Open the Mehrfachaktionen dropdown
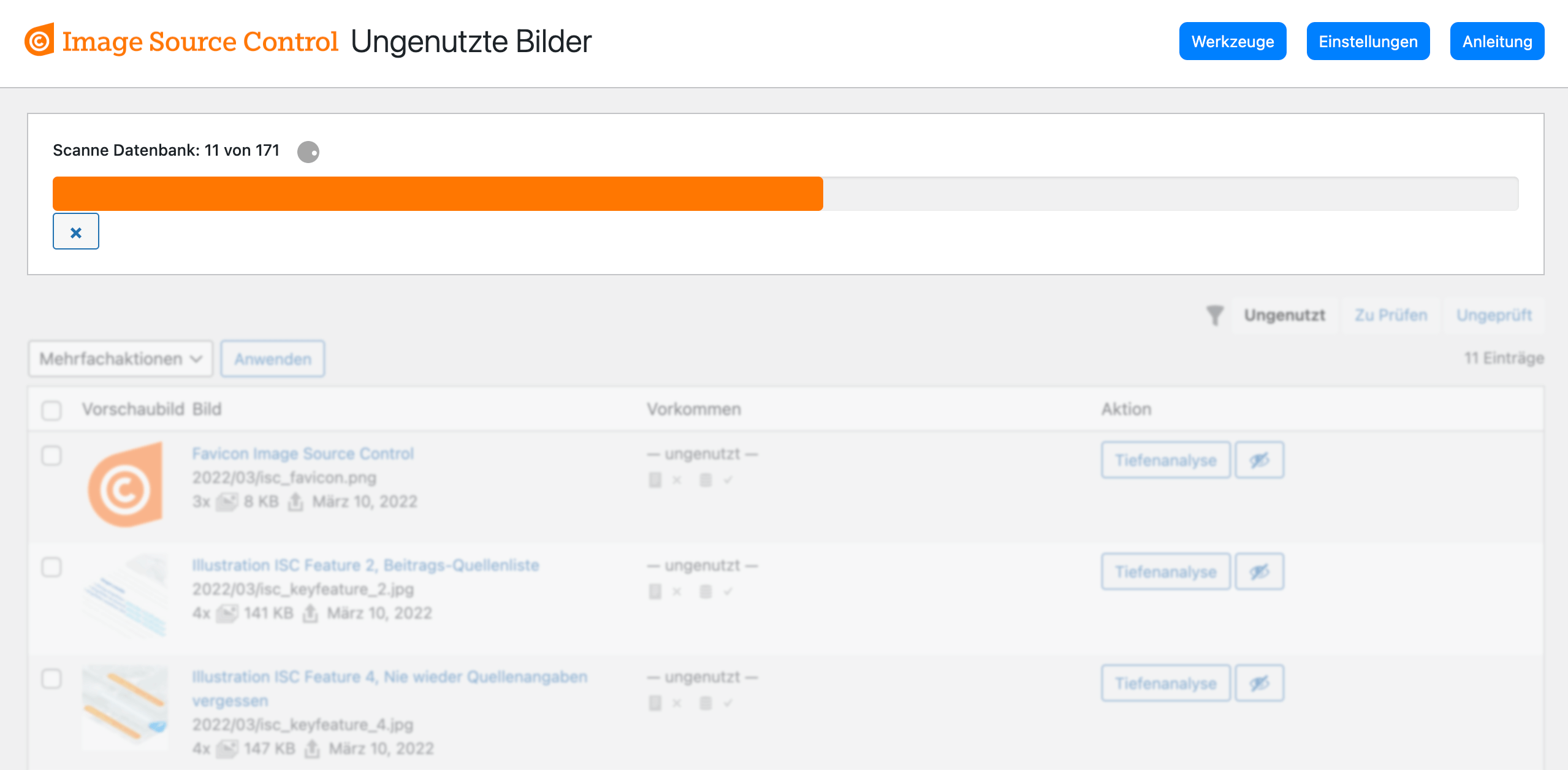 (x=120, y=359)
